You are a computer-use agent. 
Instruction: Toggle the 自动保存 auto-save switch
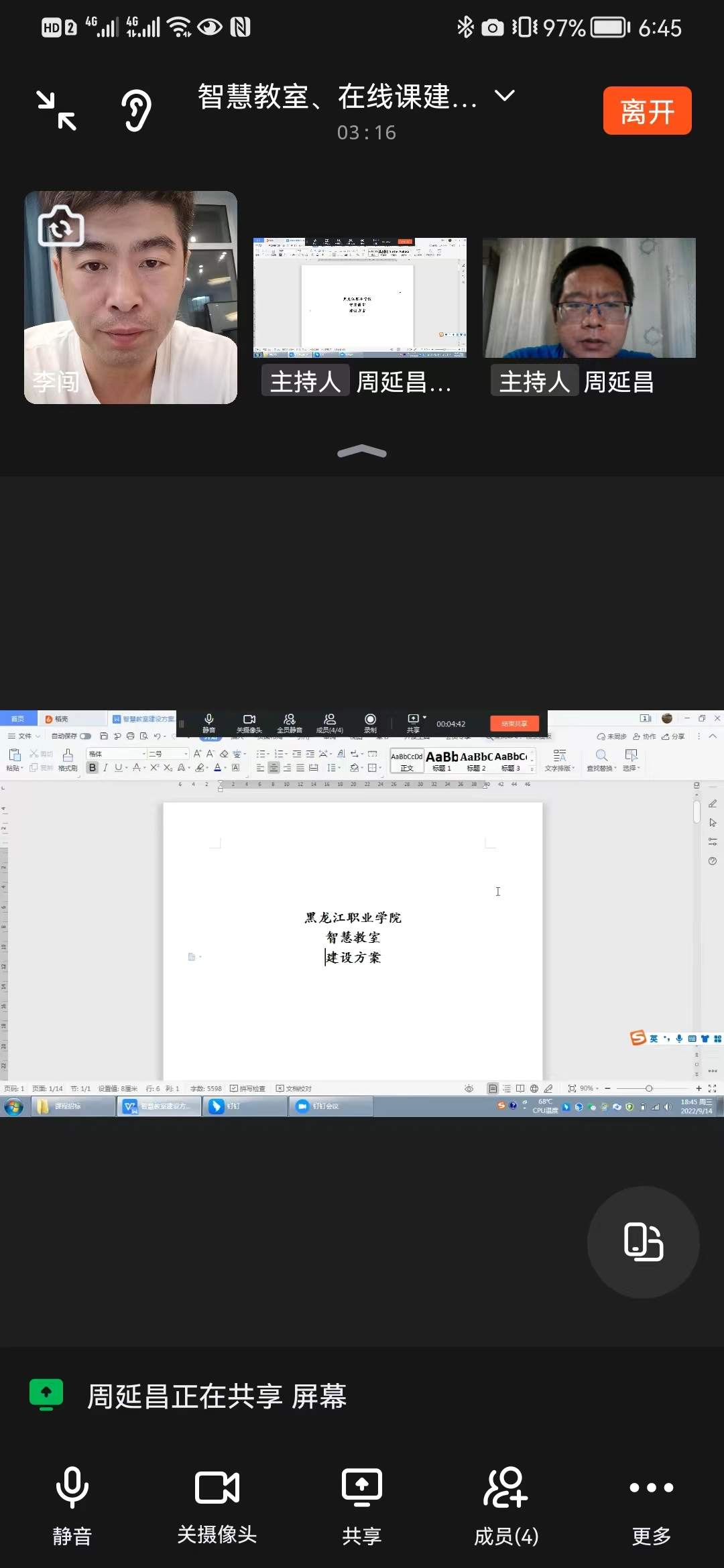coord(85,736)
